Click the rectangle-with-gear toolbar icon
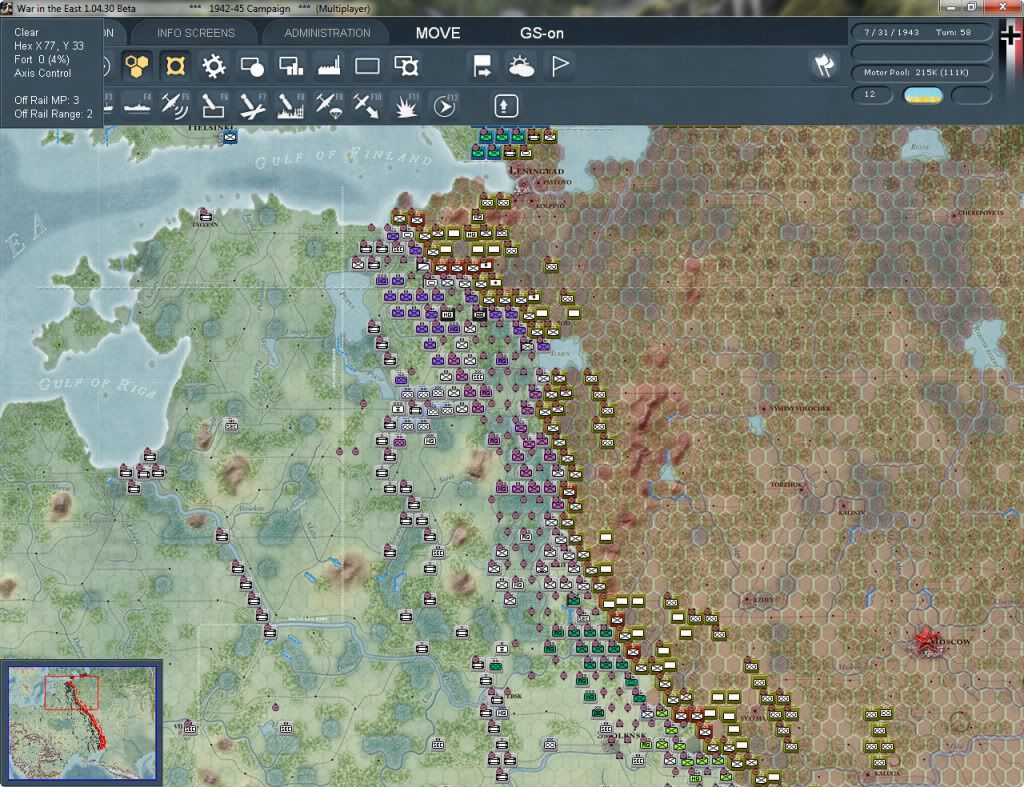The image size is (1024, 787). tap(406, 66)
